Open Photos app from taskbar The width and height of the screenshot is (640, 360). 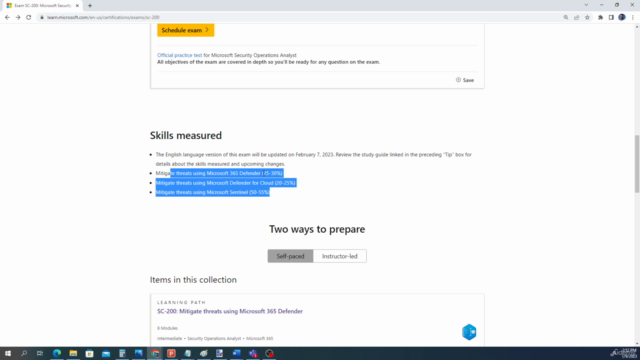click(138, 353)
